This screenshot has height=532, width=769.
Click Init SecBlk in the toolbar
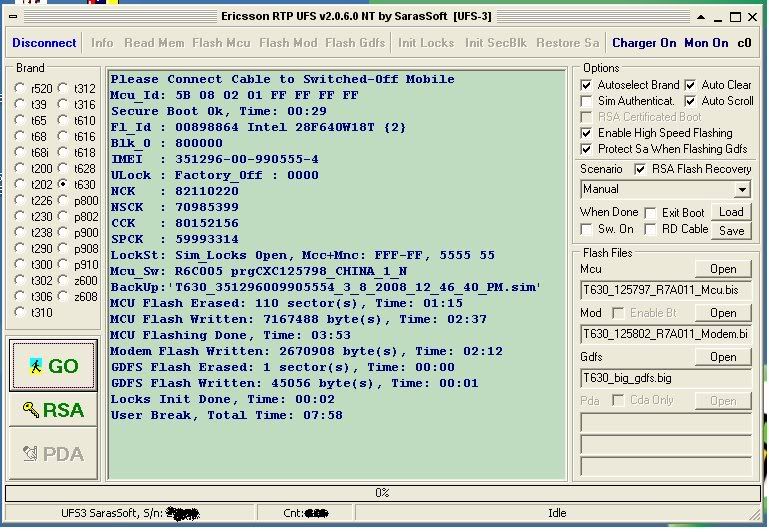coord(496,43)
